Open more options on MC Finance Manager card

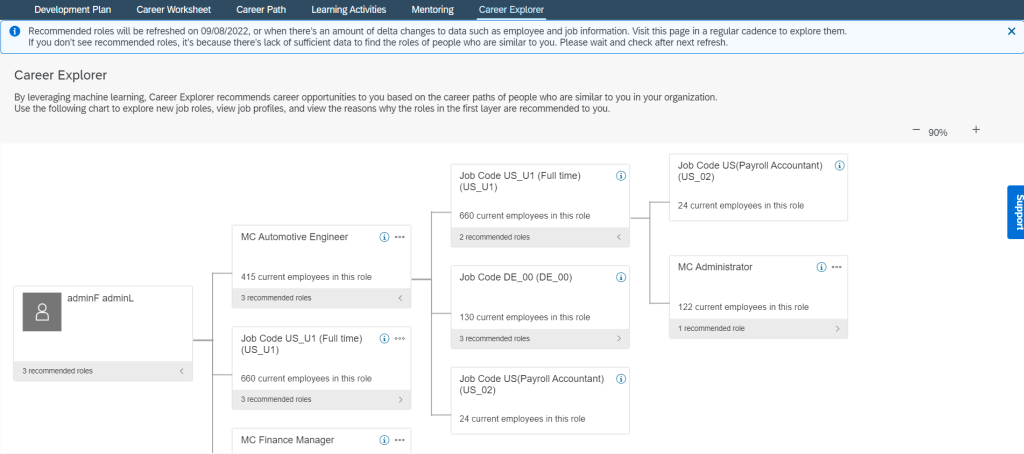pyautogui.click(x=400, y=439)
